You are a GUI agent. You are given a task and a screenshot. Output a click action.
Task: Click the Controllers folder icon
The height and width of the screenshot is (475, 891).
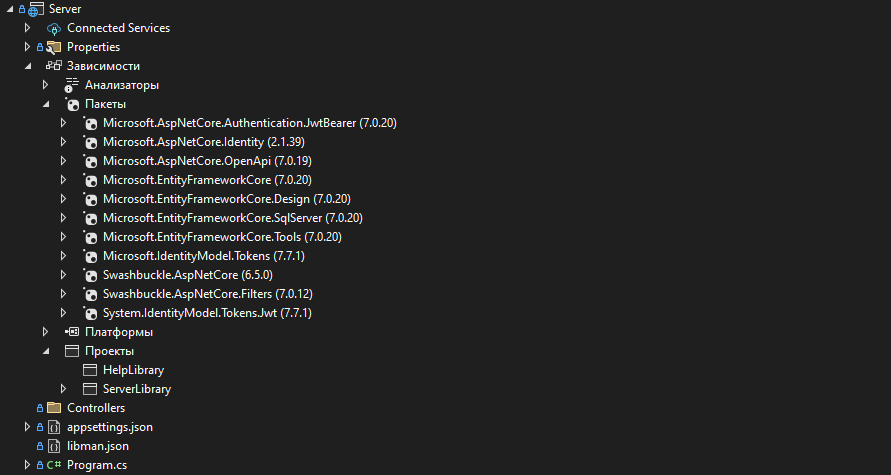coord(54,408)
